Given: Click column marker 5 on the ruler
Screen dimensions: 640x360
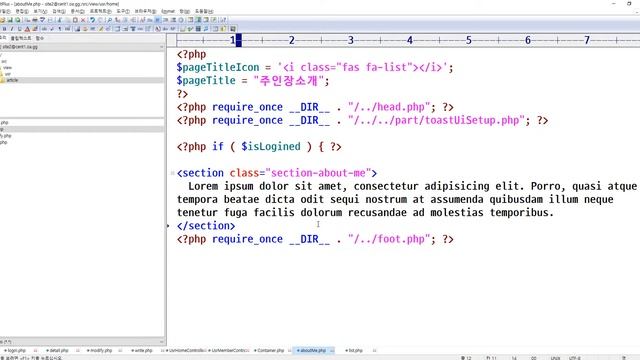Looking at the screenshot, I should [x=469, y=40].
